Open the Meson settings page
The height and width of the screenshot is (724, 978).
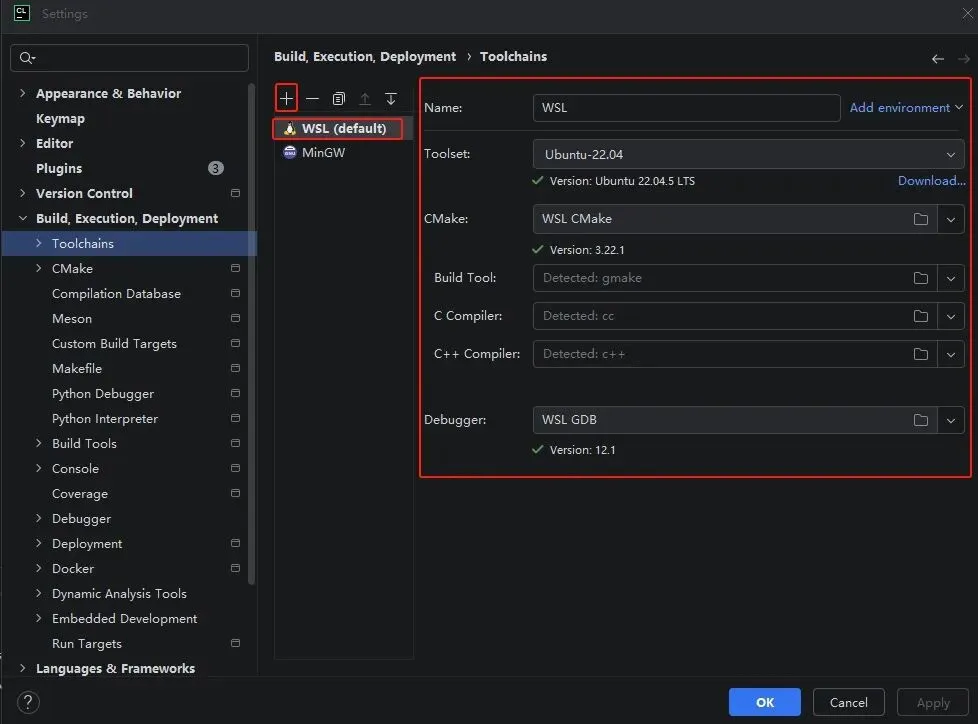[72, 319]
